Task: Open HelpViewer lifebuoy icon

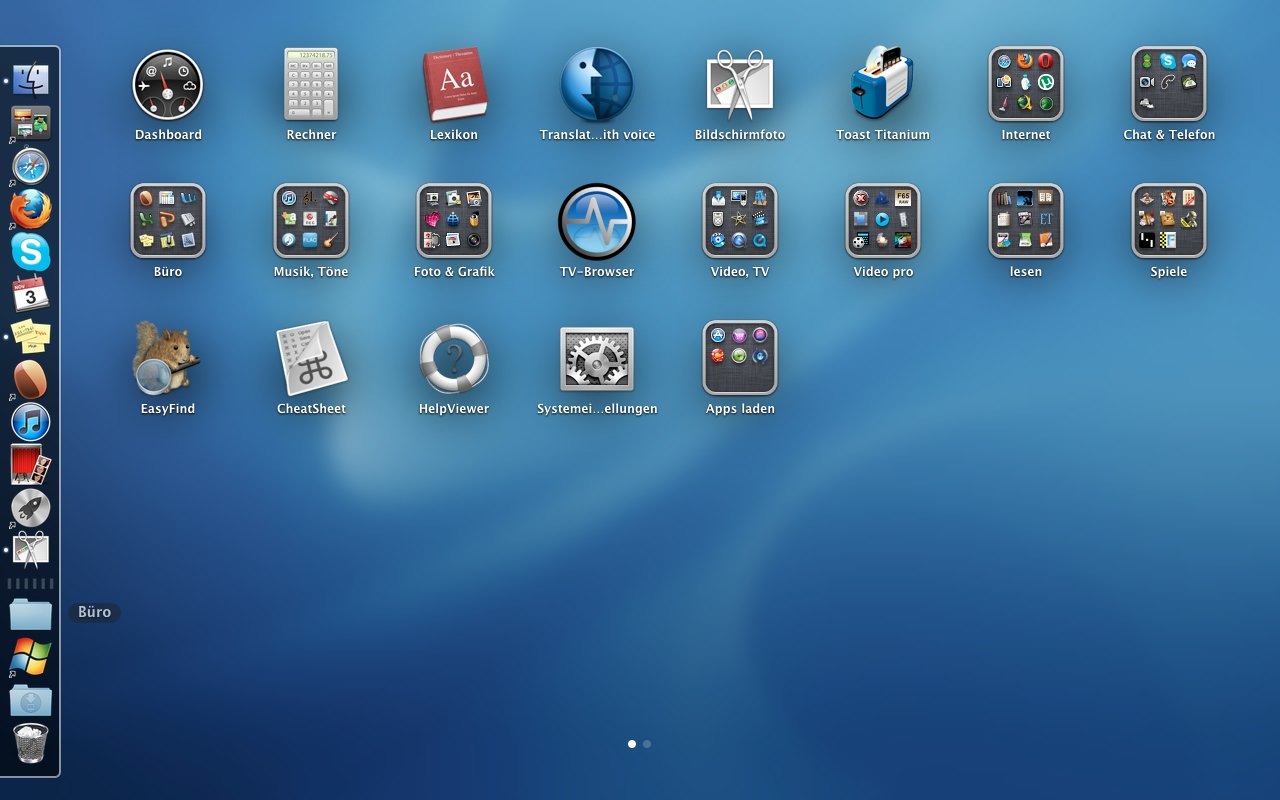Action: 454,358
